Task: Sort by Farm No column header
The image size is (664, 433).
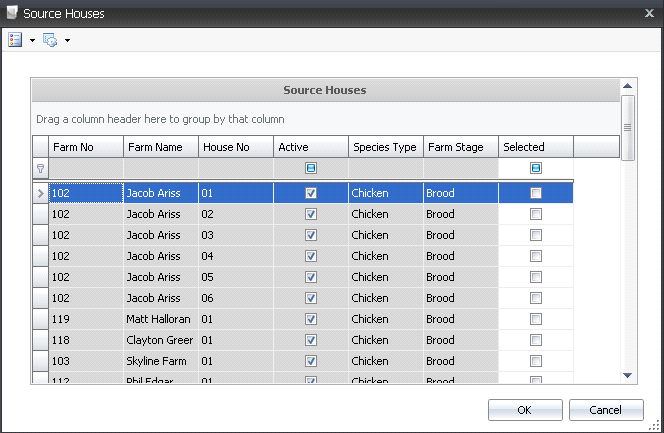Action: (85, 147)
